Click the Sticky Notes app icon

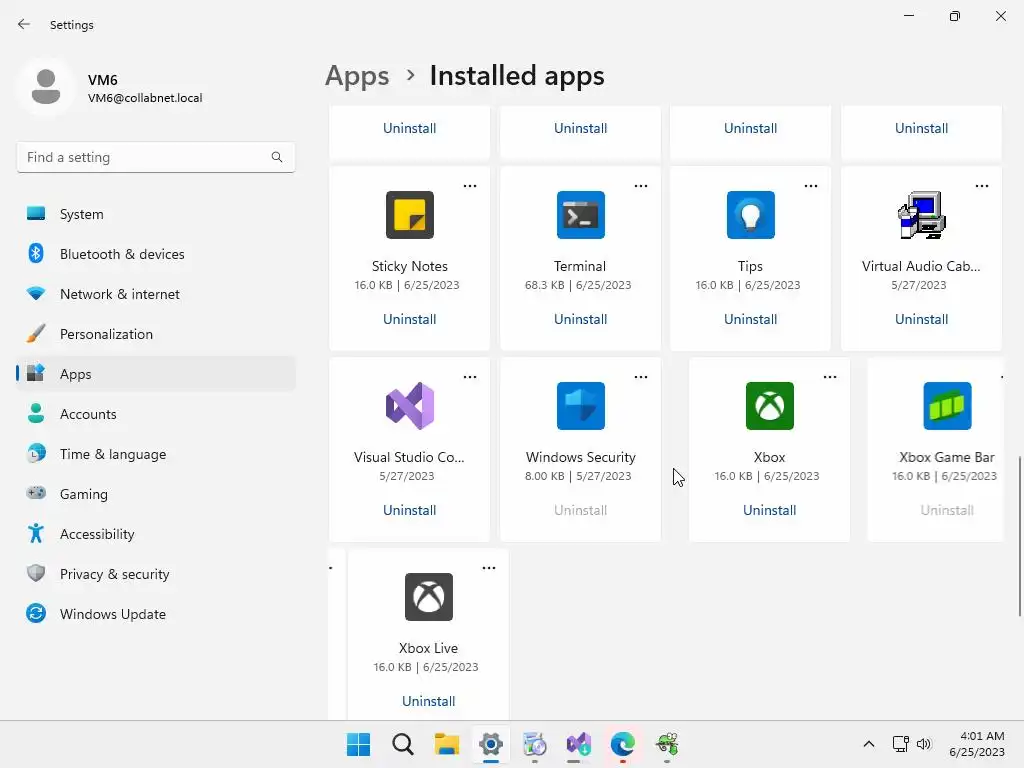tap(409, 215)
